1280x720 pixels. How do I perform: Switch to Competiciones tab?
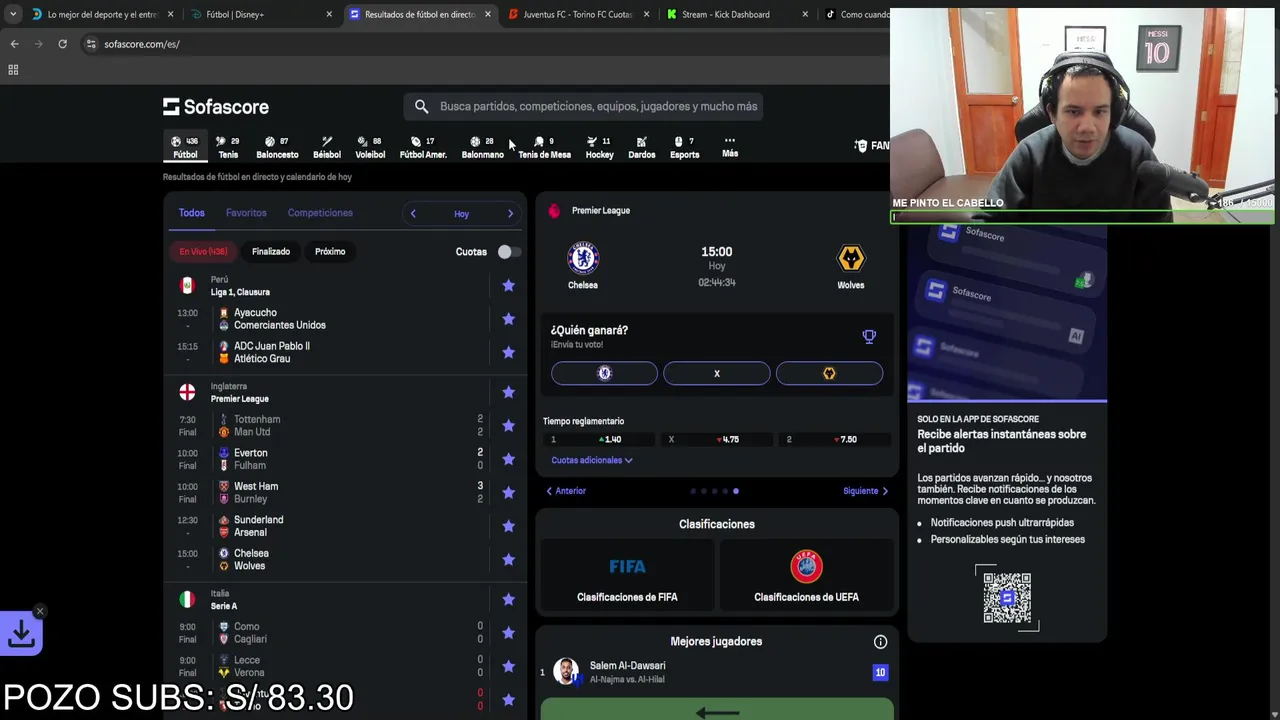click(320, 213)
